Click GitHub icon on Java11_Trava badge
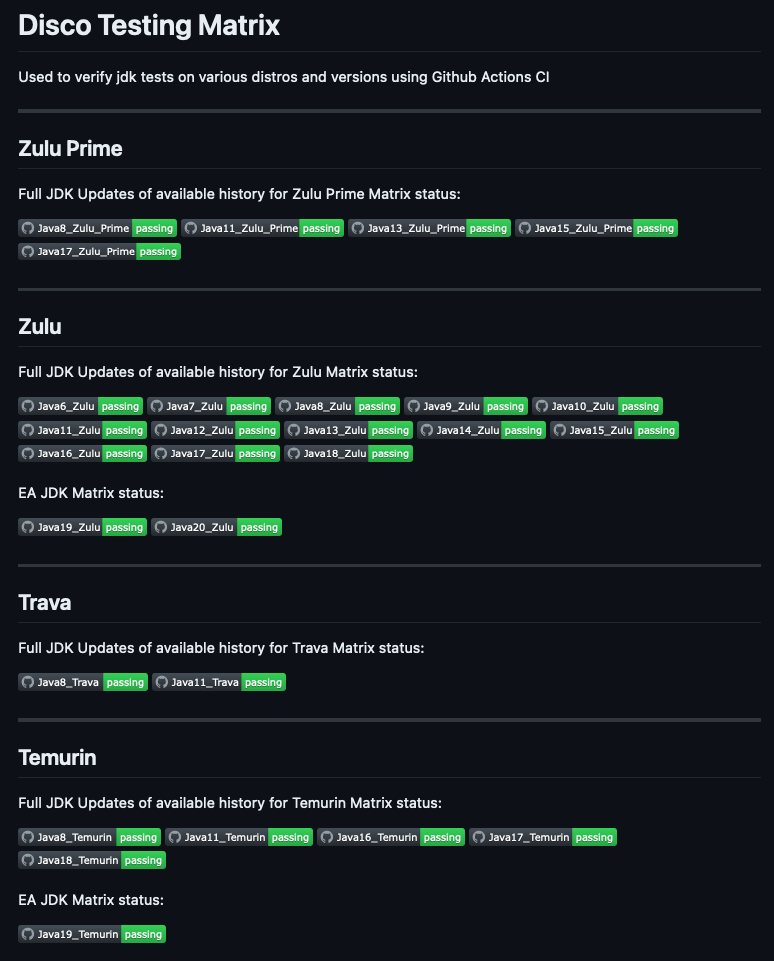 [162, 682]
